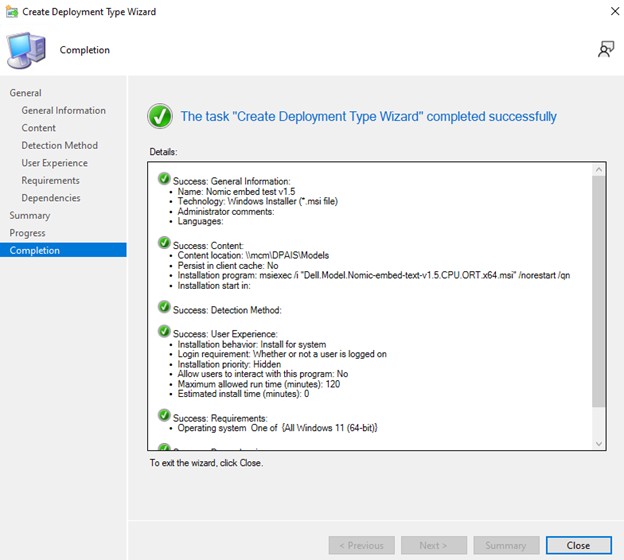Close the window using the X button
This screenshot has width=624, height=560.
[614, 12]
